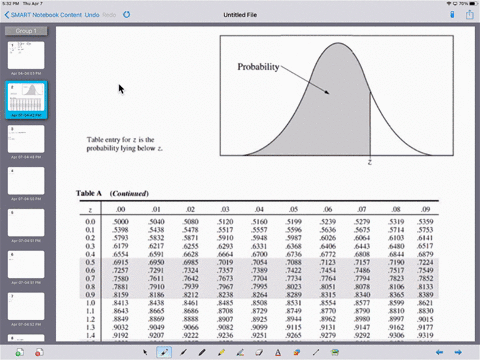Click the '.6915' table cell
The width and height of the screenshot is (480, 360).
click(x=120, y=262)
